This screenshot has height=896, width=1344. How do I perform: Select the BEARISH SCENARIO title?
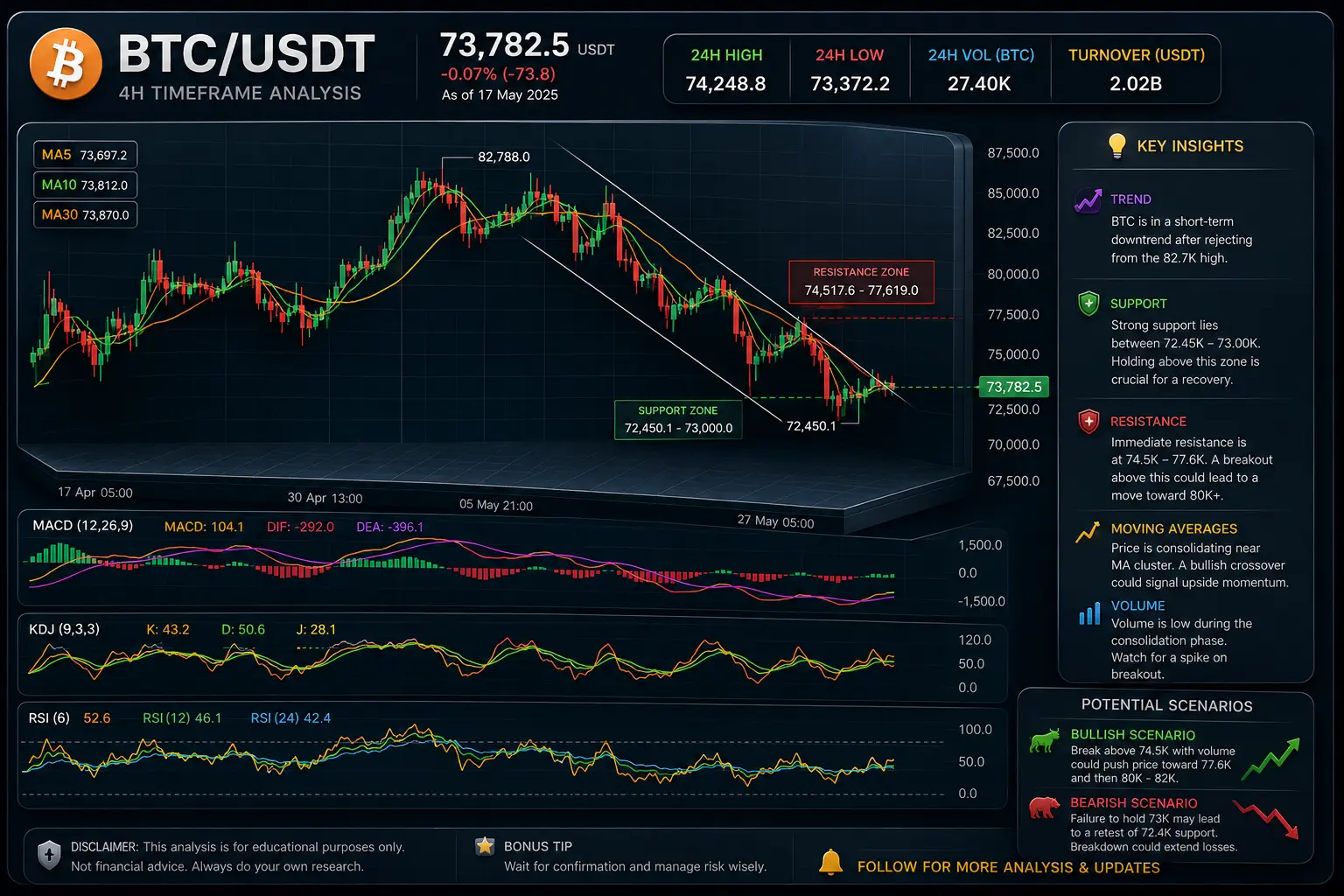click(1134, 803)
